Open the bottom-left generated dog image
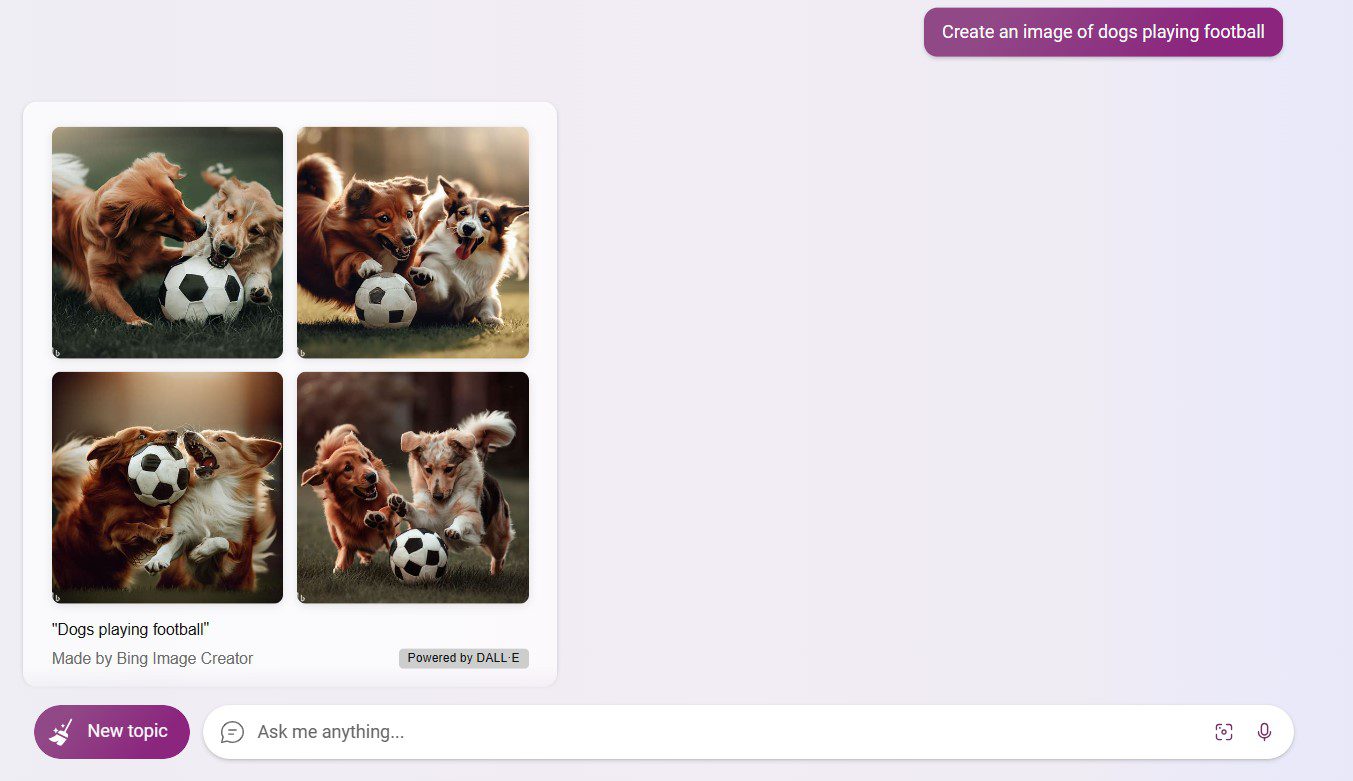This screenshot has width=1353, height=781. 167,487
